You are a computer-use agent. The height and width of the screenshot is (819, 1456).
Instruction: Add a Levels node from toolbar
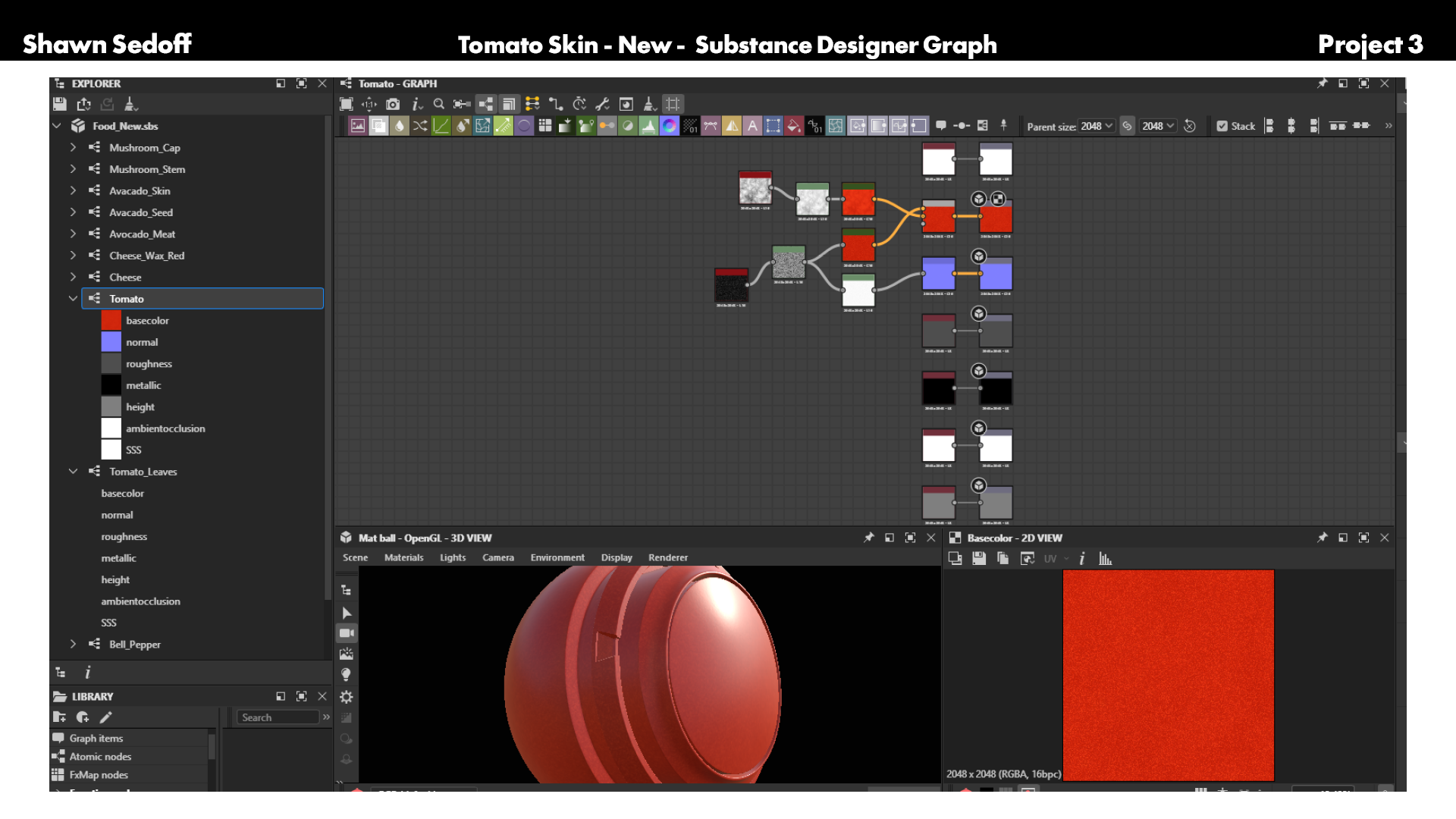(648, 126)
